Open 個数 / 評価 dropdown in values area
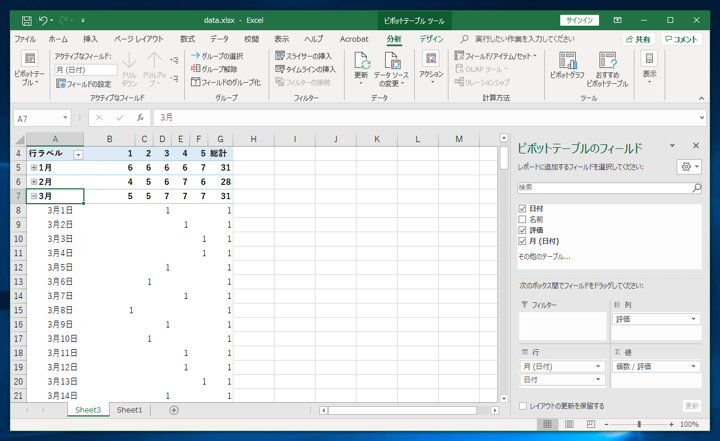Screen dimensions: 720x441 point(693,366)
